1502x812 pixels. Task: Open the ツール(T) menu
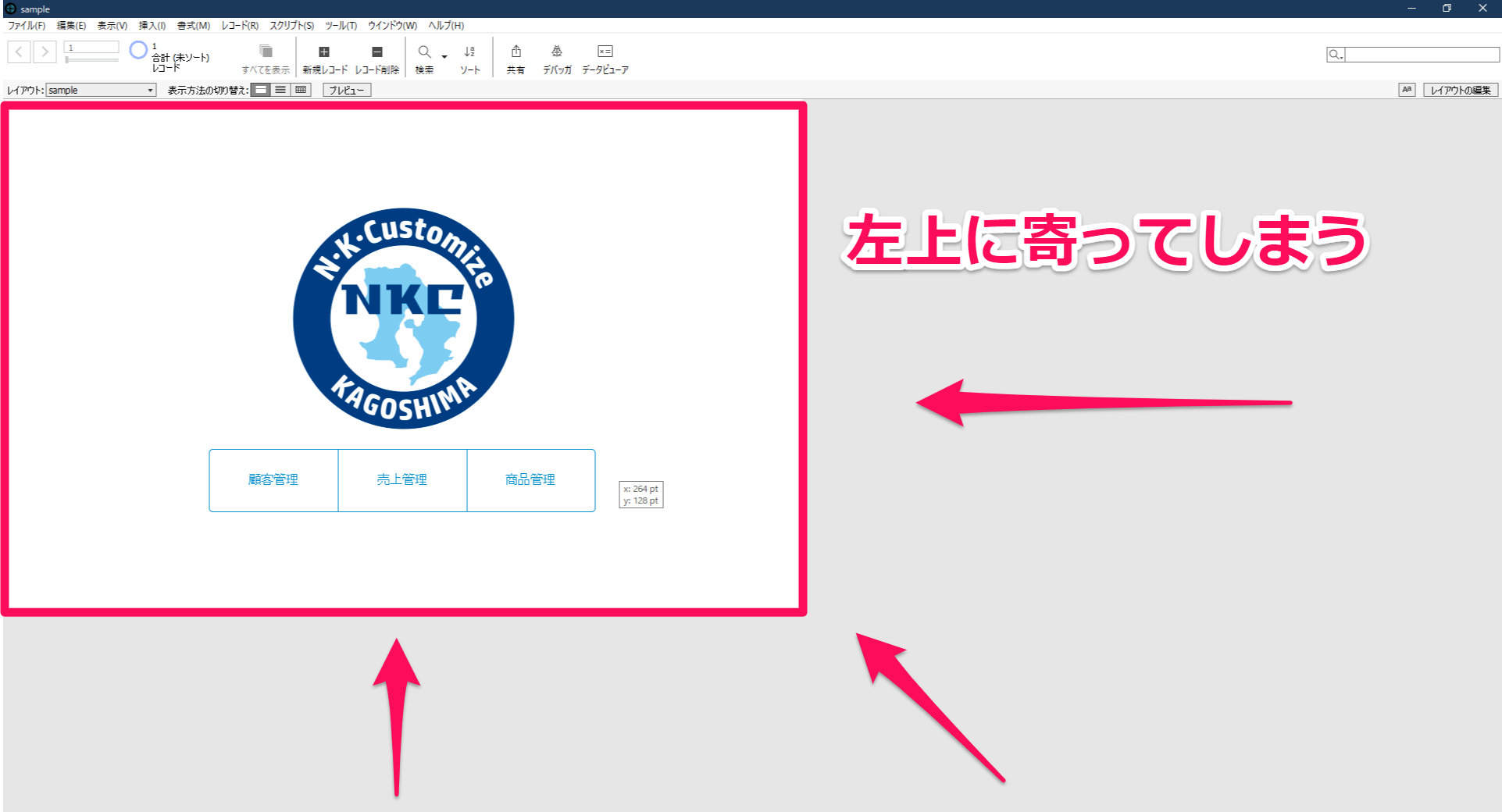(341, 26)
